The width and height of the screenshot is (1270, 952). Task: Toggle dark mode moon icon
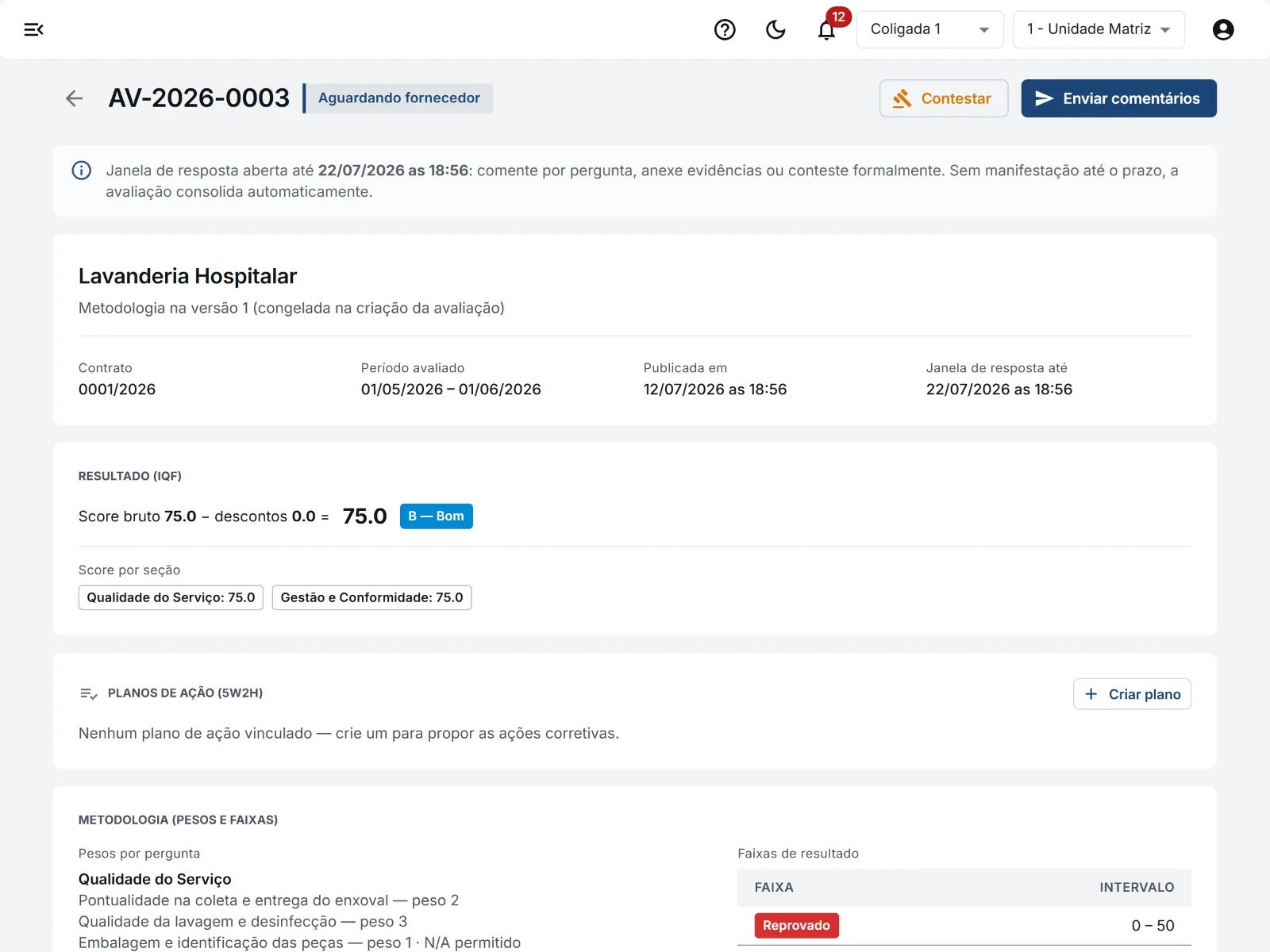click(775, 29)
